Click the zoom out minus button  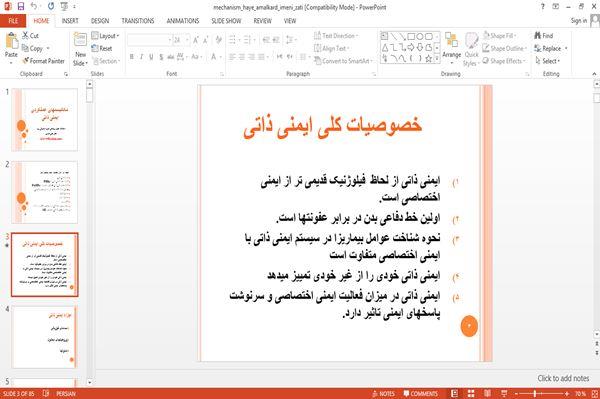click(x=516, y=393)
